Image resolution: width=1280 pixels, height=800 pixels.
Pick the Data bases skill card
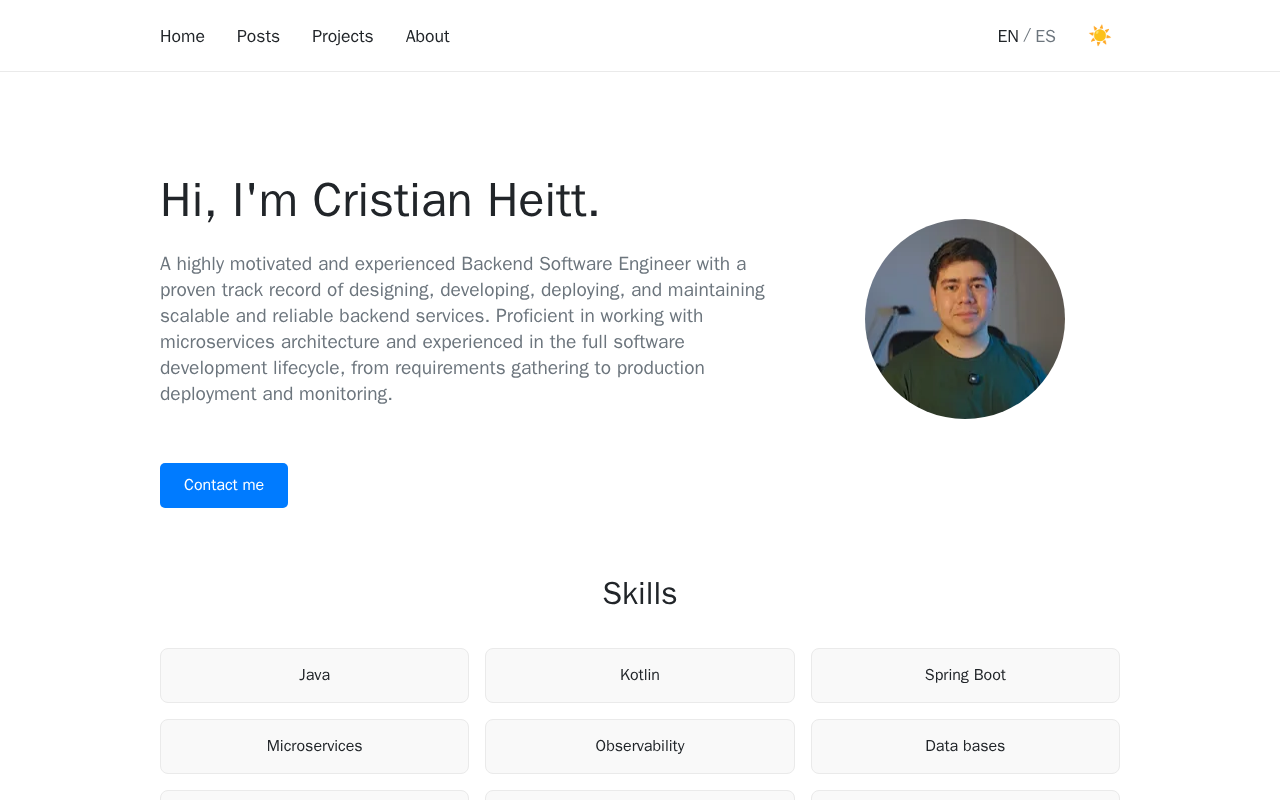965,746
